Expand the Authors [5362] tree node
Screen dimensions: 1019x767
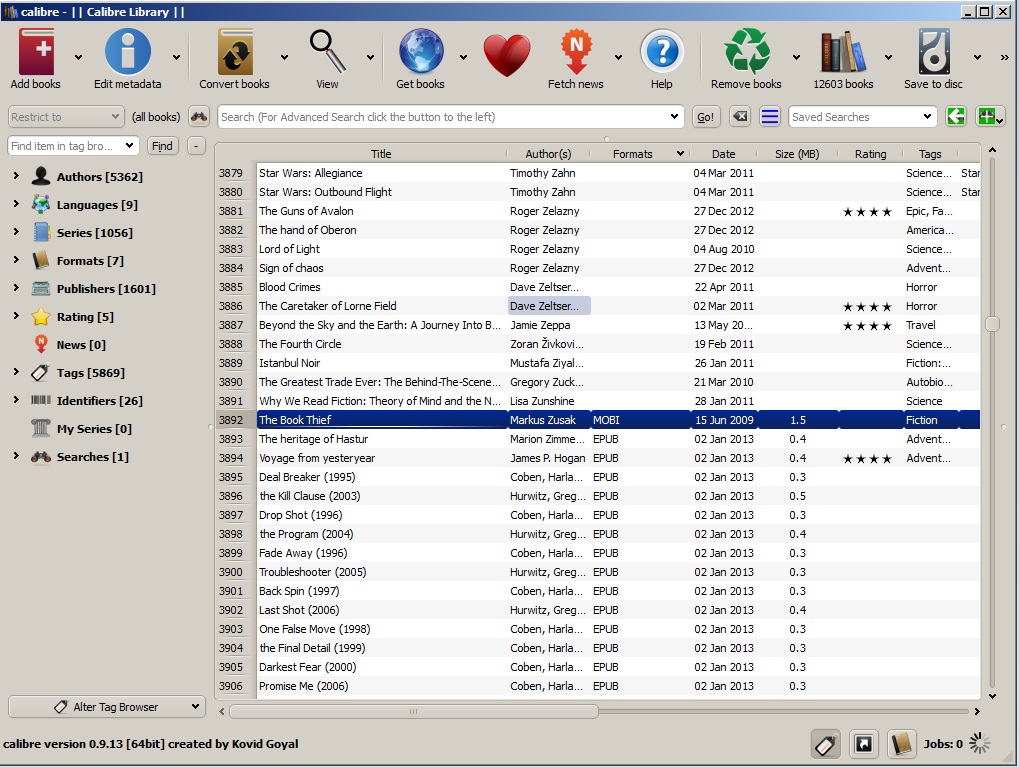tap(16, 176)
